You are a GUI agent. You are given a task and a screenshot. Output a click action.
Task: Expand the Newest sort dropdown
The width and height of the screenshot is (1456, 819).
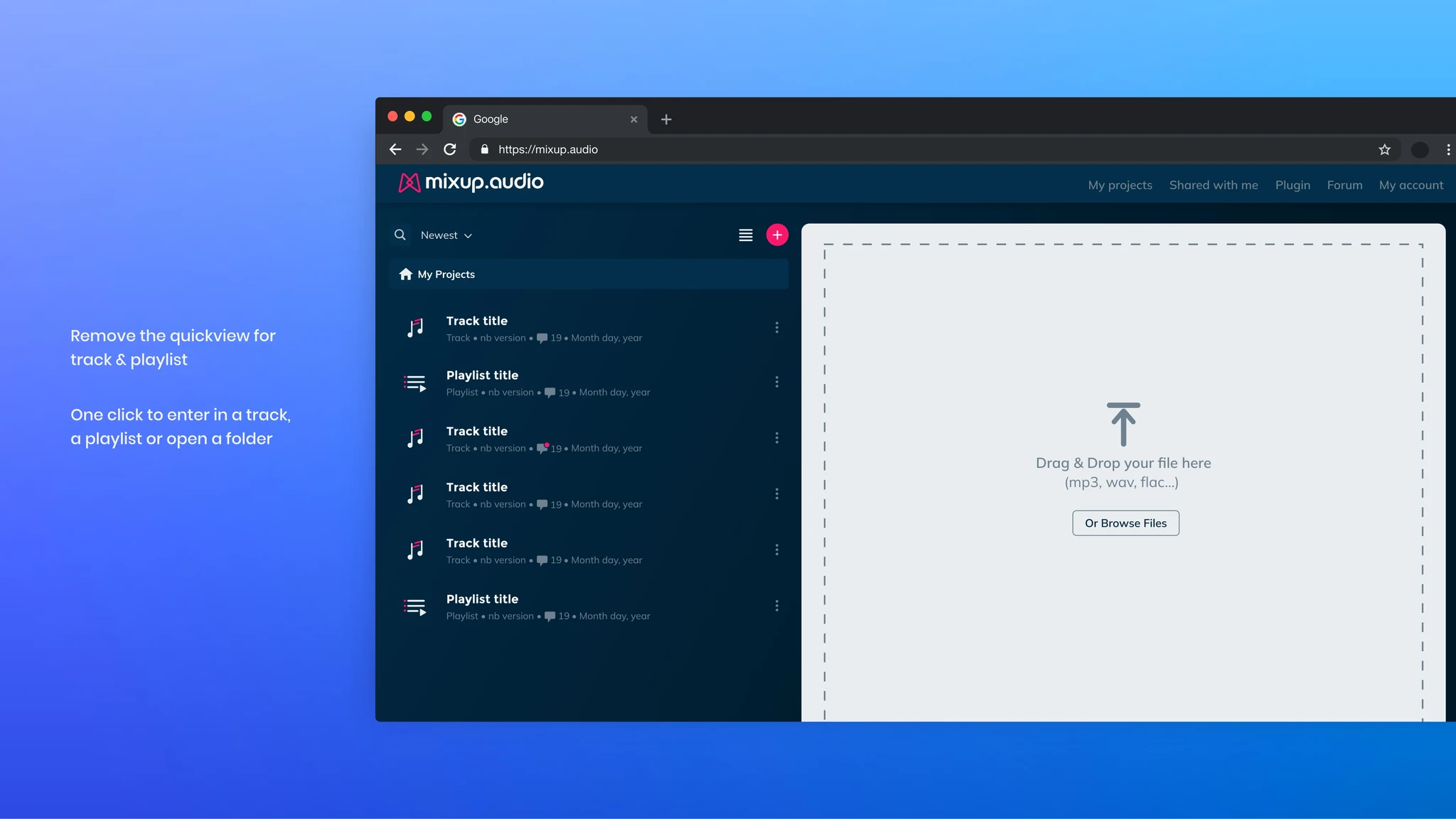[446, 235]
